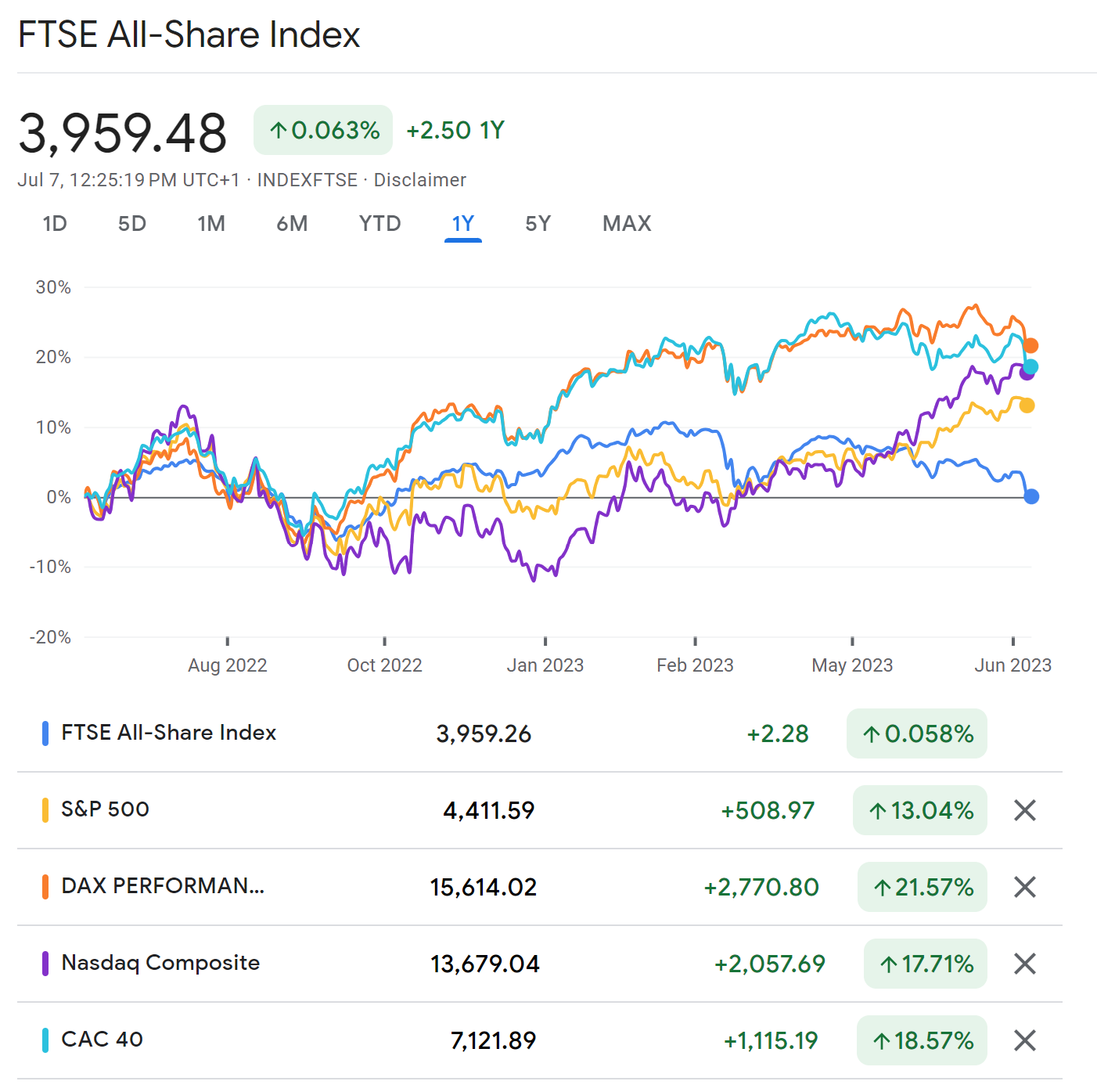Click the orange DAX endpoint dot on chart
Viewport: 1097px width, 1092px height.
point(1031,345)
